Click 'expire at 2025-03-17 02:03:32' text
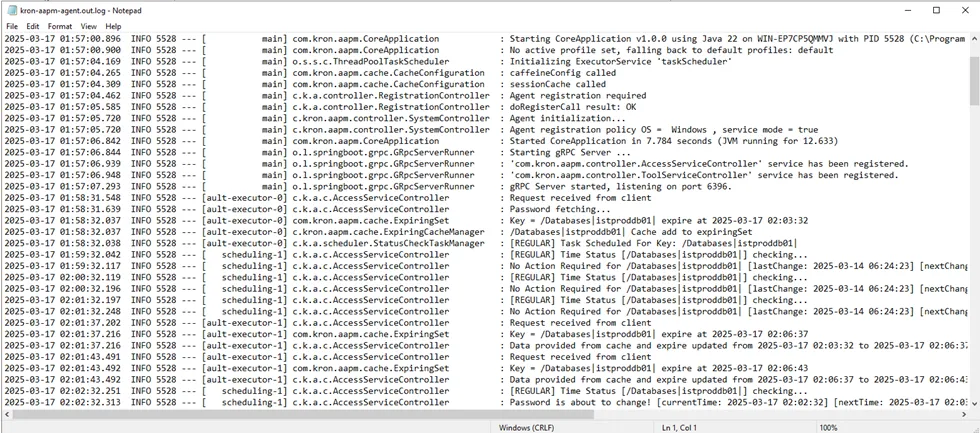Viewport: 980px width, 433px height. (735, 220)
